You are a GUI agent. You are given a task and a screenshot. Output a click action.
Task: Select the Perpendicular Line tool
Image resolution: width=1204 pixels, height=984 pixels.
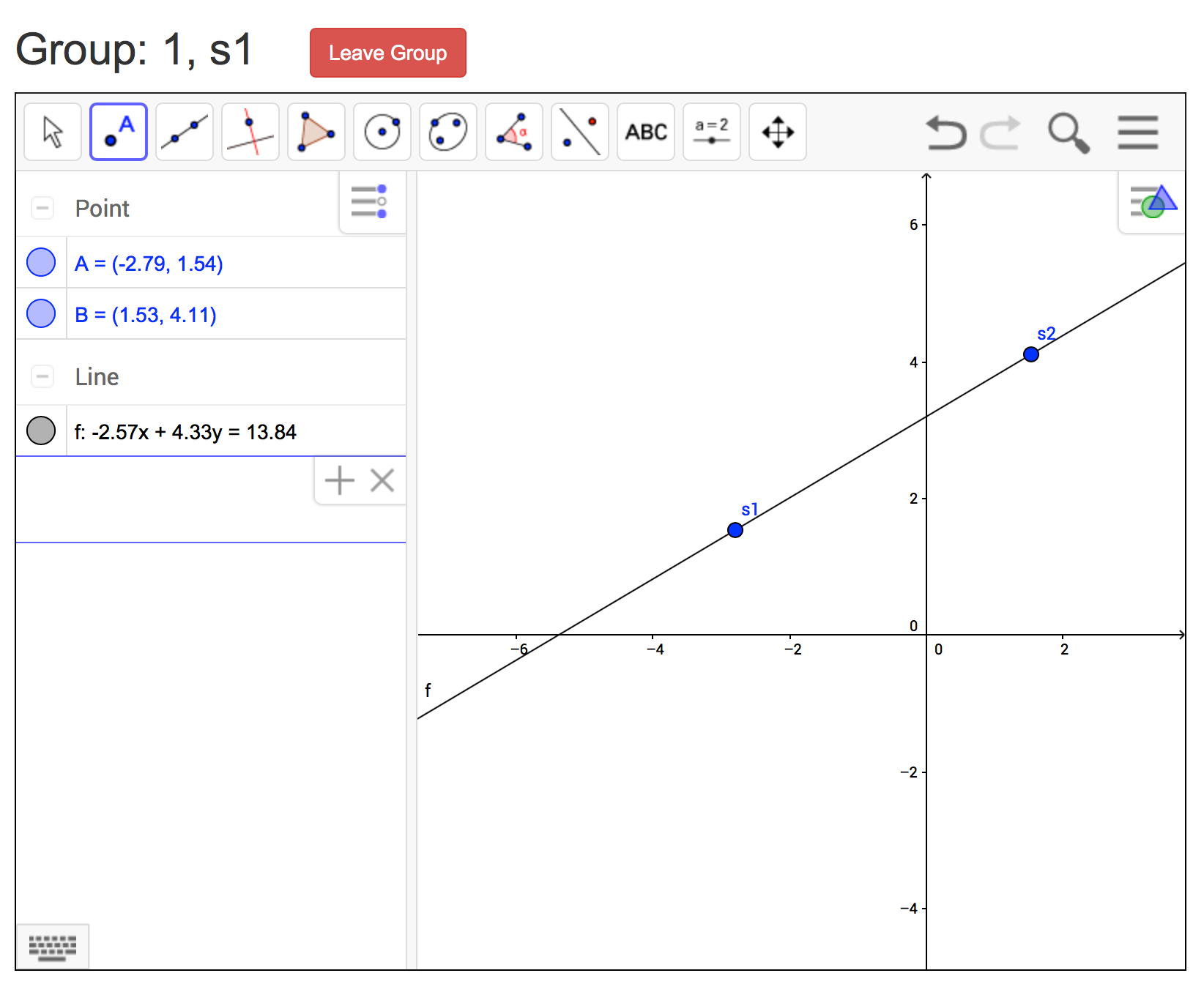tap(250, 132)
